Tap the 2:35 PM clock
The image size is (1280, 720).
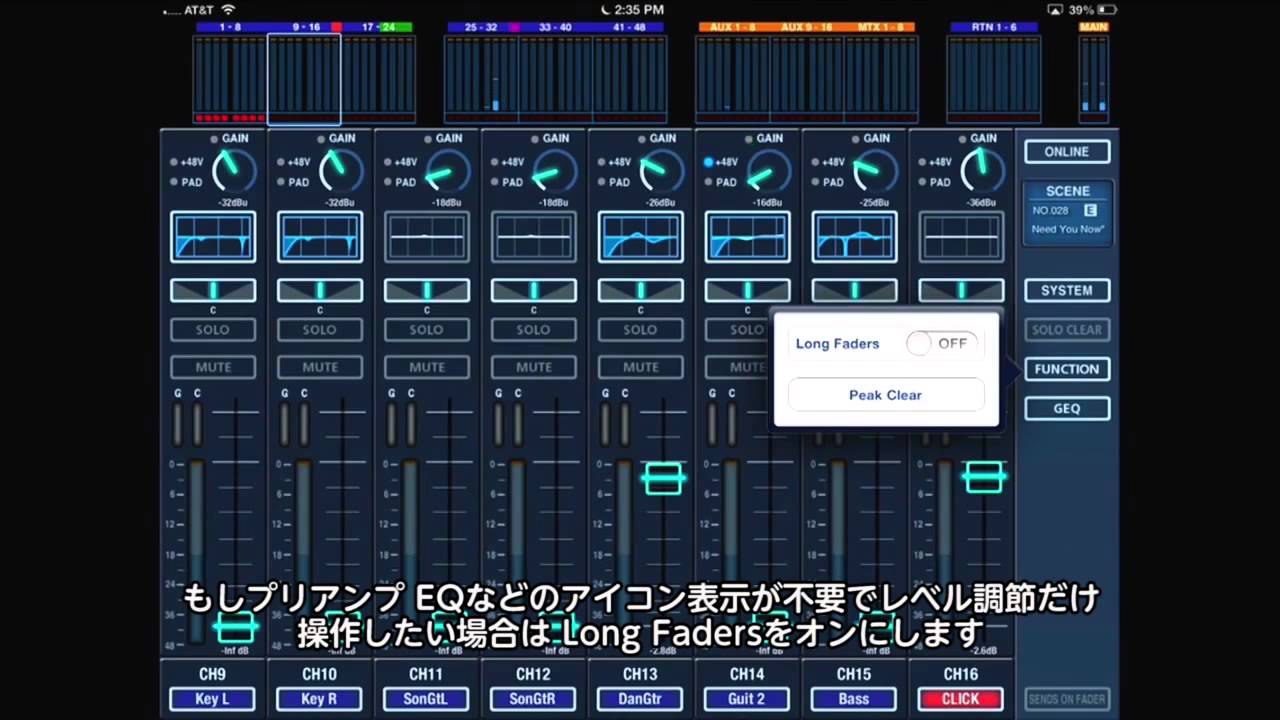click(640, 10)
